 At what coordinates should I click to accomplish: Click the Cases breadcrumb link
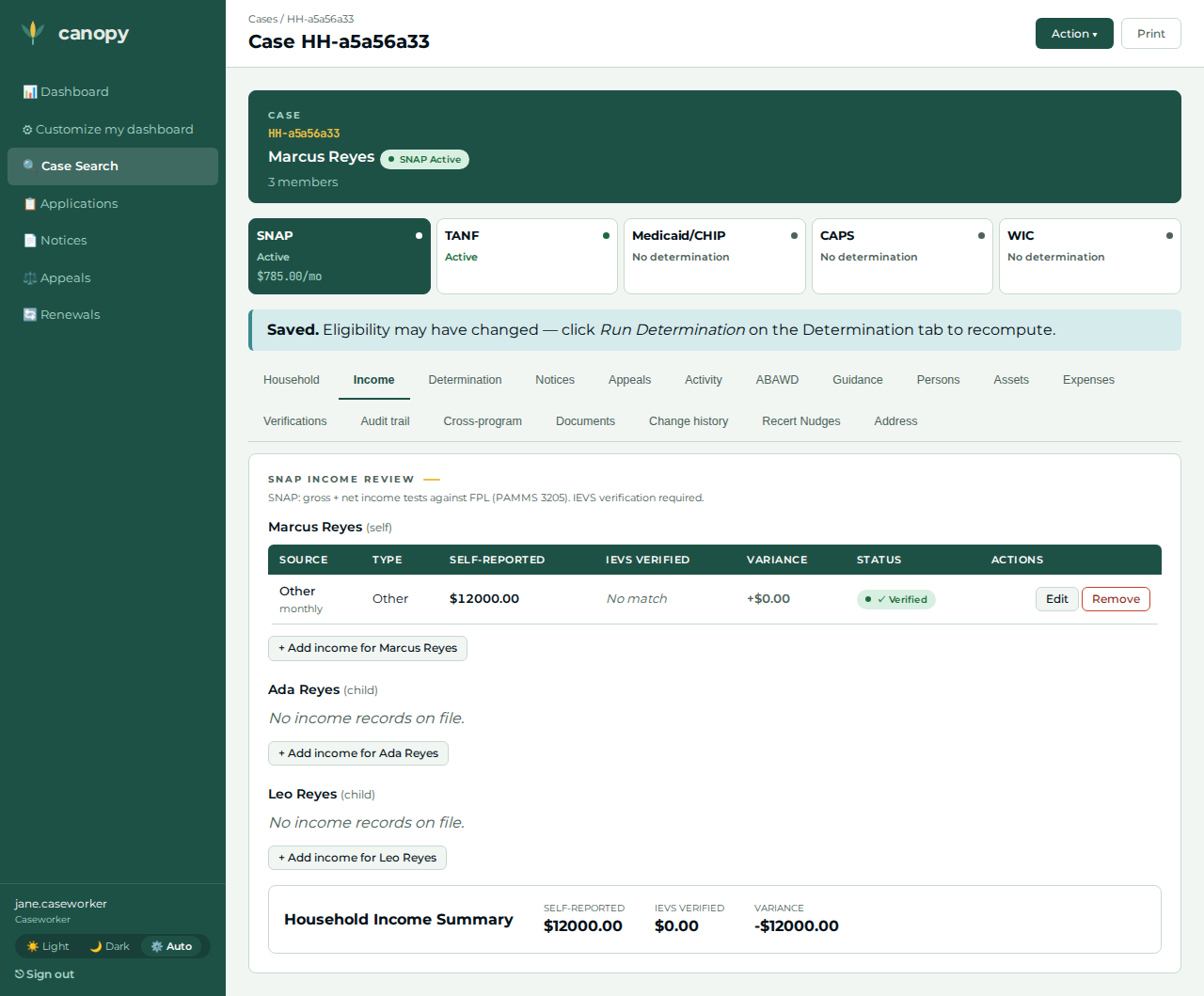click(x=262, y=19)
